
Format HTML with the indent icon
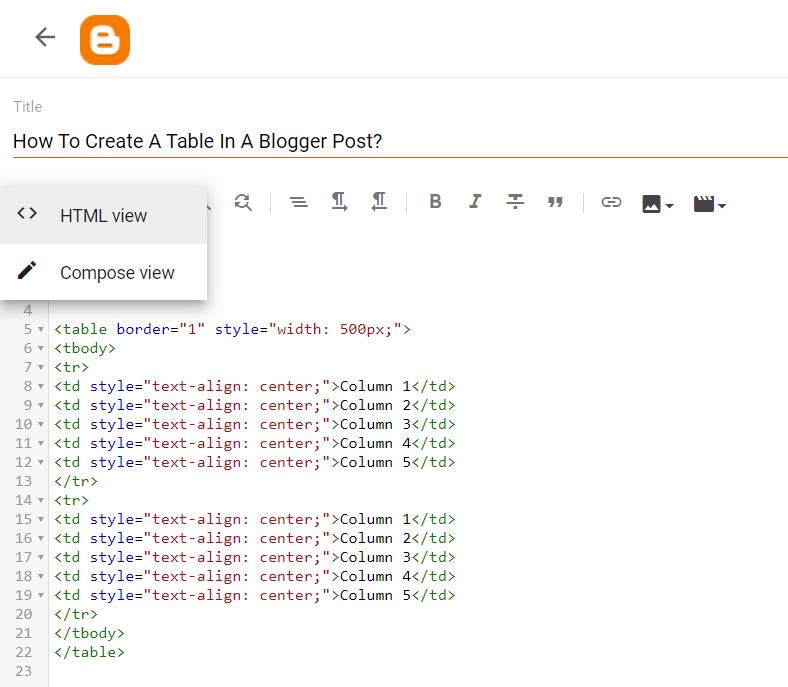click(299, 203)
